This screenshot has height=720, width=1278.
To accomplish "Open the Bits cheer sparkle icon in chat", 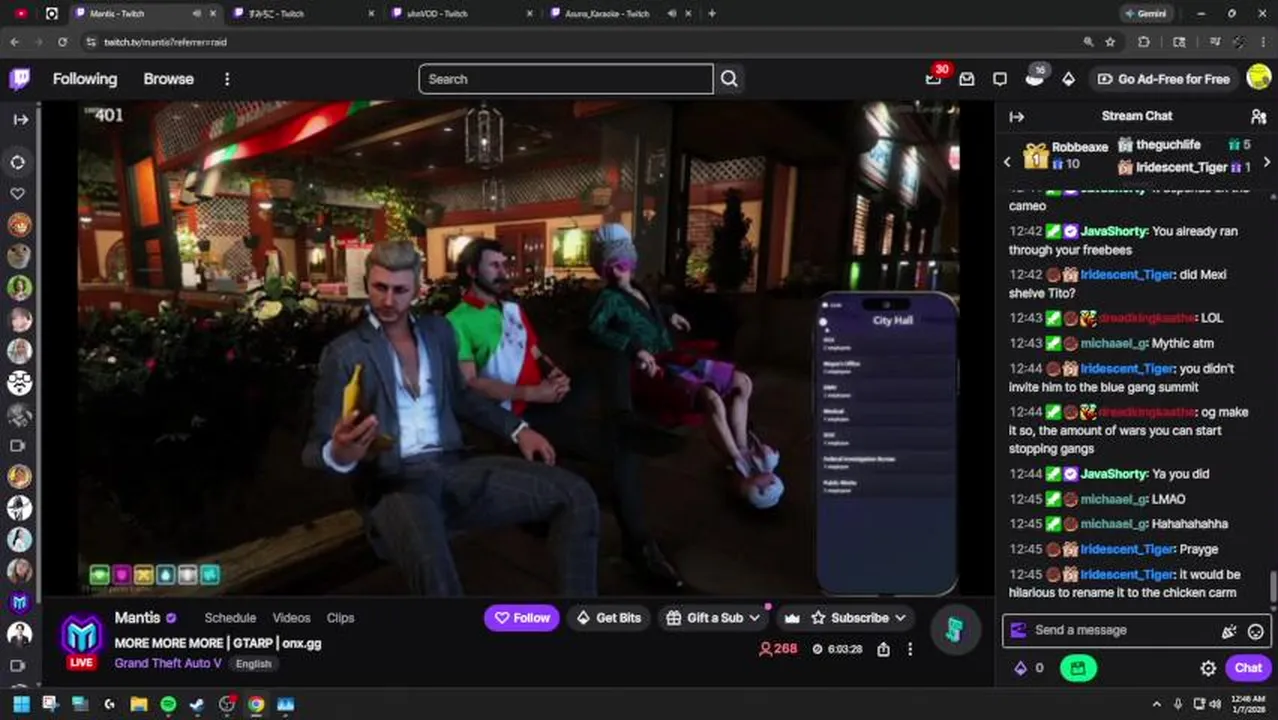I will pos(1229,631).
